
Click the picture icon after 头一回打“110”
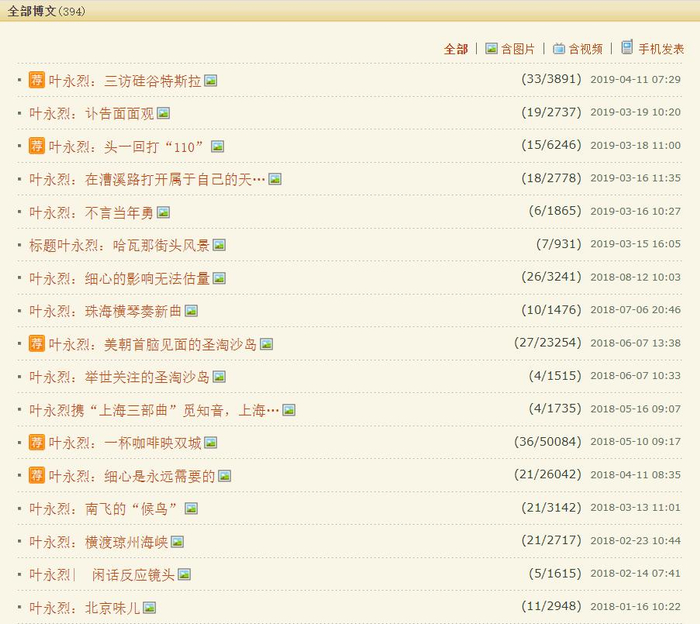(217, 146)
